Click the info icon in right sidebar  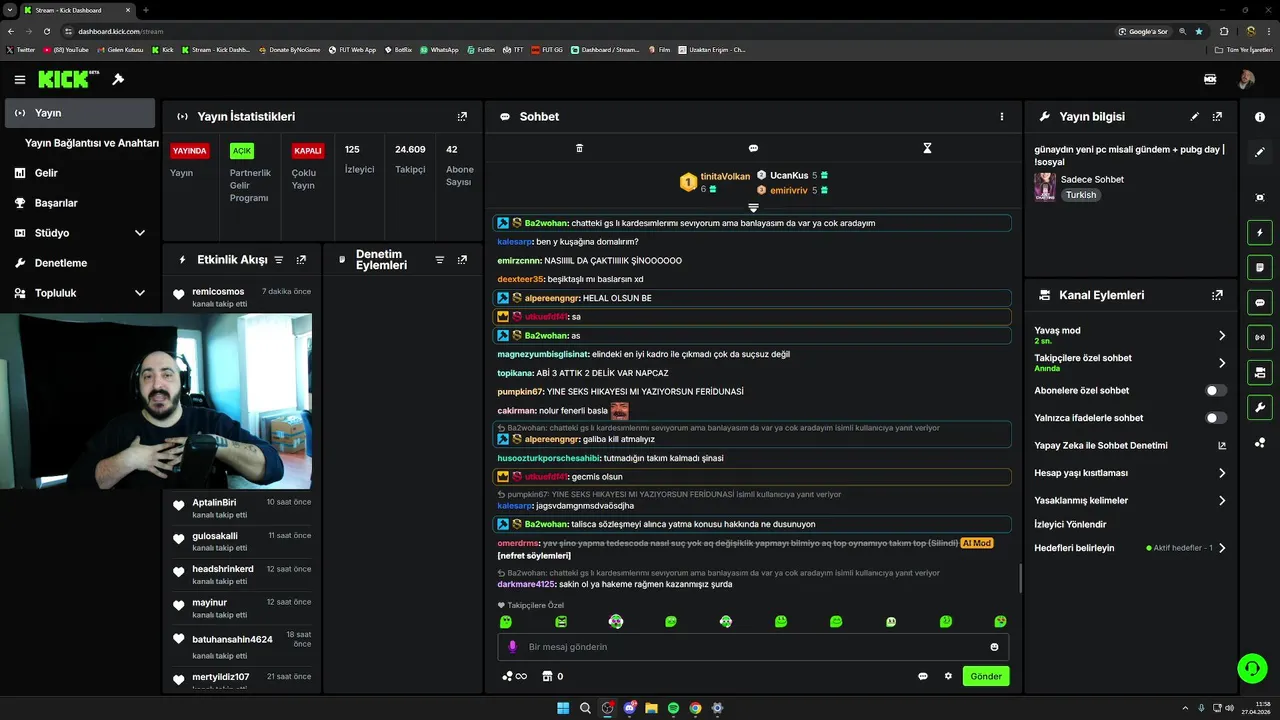pos(1260,117)
